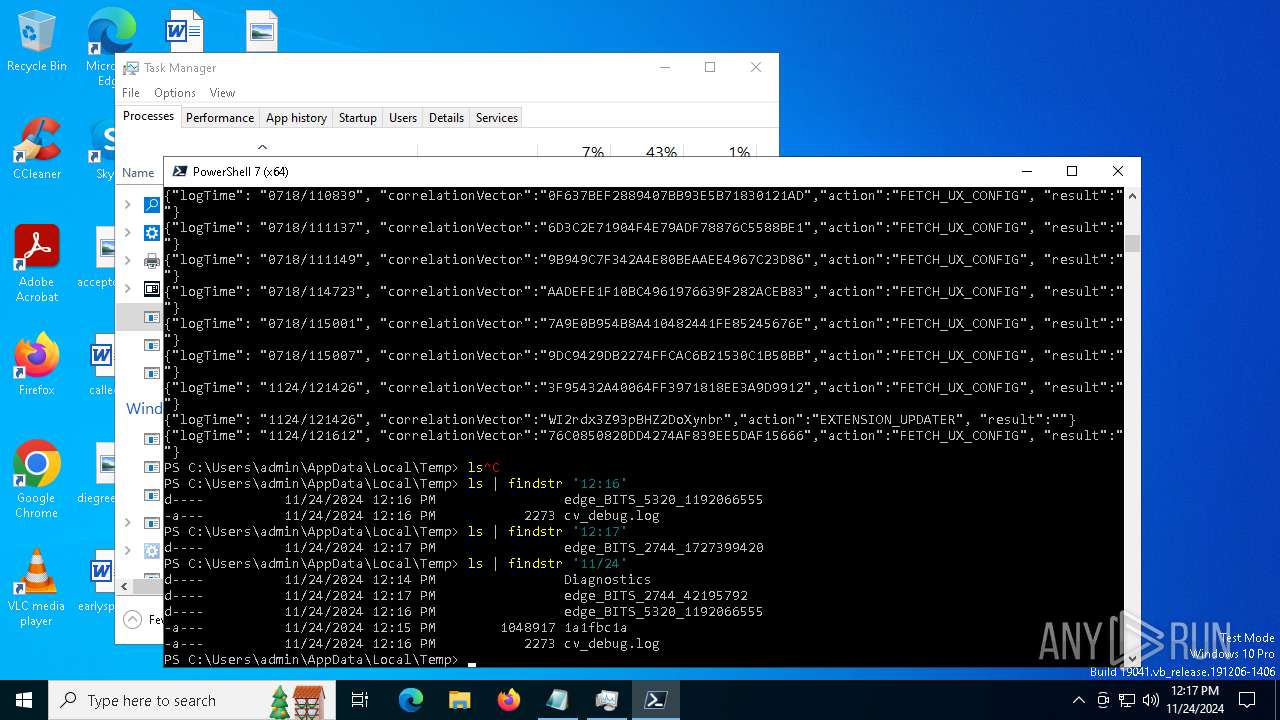1280x720 pixels.
Task: Click Task Manager's horizontal scroll left arrow
Action: [124, 586]
